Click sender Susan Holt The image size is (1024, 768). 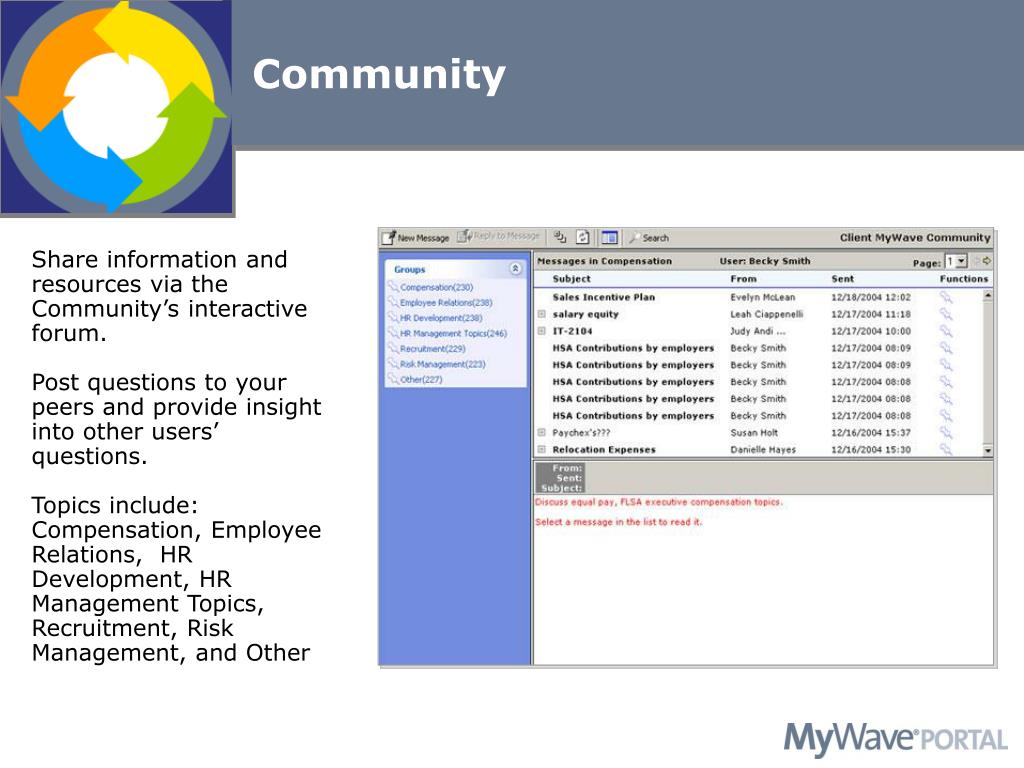754,432
